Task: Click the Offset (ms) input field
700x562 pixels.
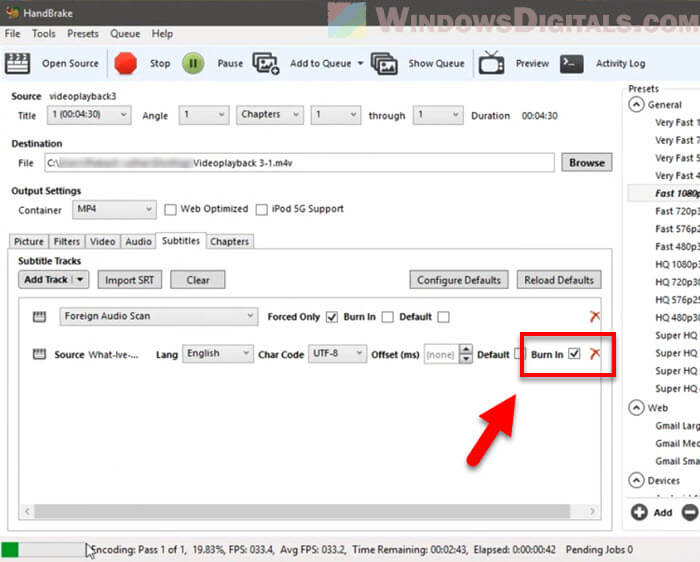Action: pyautogui.click(x=442, y=354)
